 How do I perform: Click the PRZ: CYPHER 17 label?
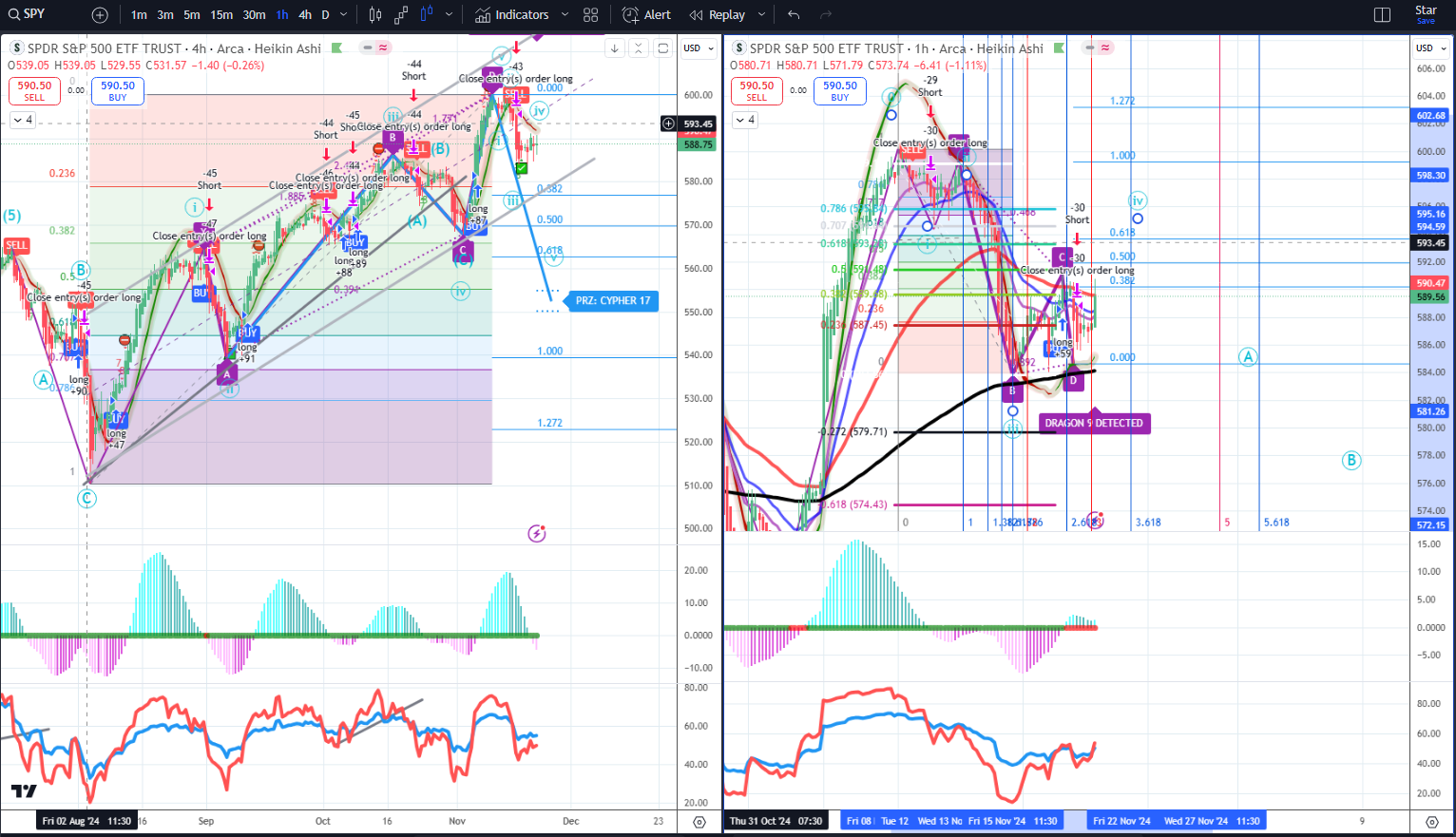[x=613, y=301]
